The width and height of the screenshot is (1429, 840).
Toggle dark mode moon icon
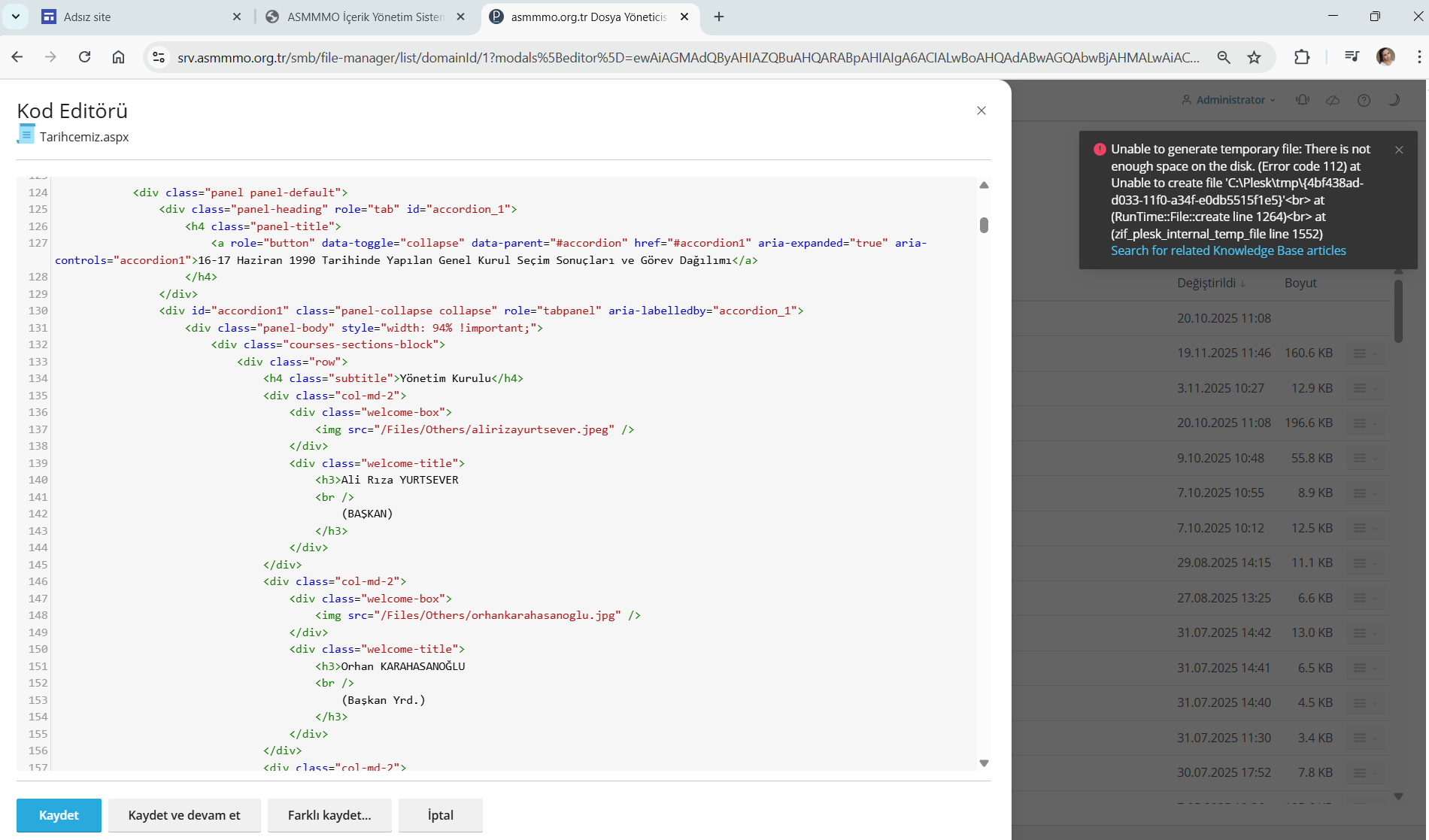tap(1394, 100)
